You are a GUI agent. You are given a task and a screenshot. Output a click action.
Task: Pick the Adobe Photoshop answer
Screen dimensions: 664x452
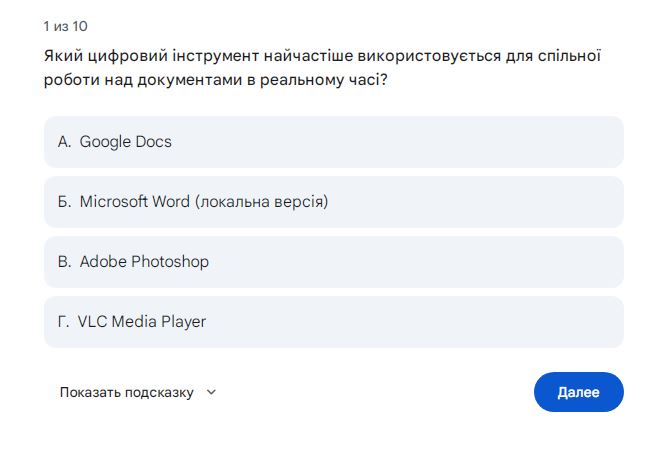click(x=334, y=262)
